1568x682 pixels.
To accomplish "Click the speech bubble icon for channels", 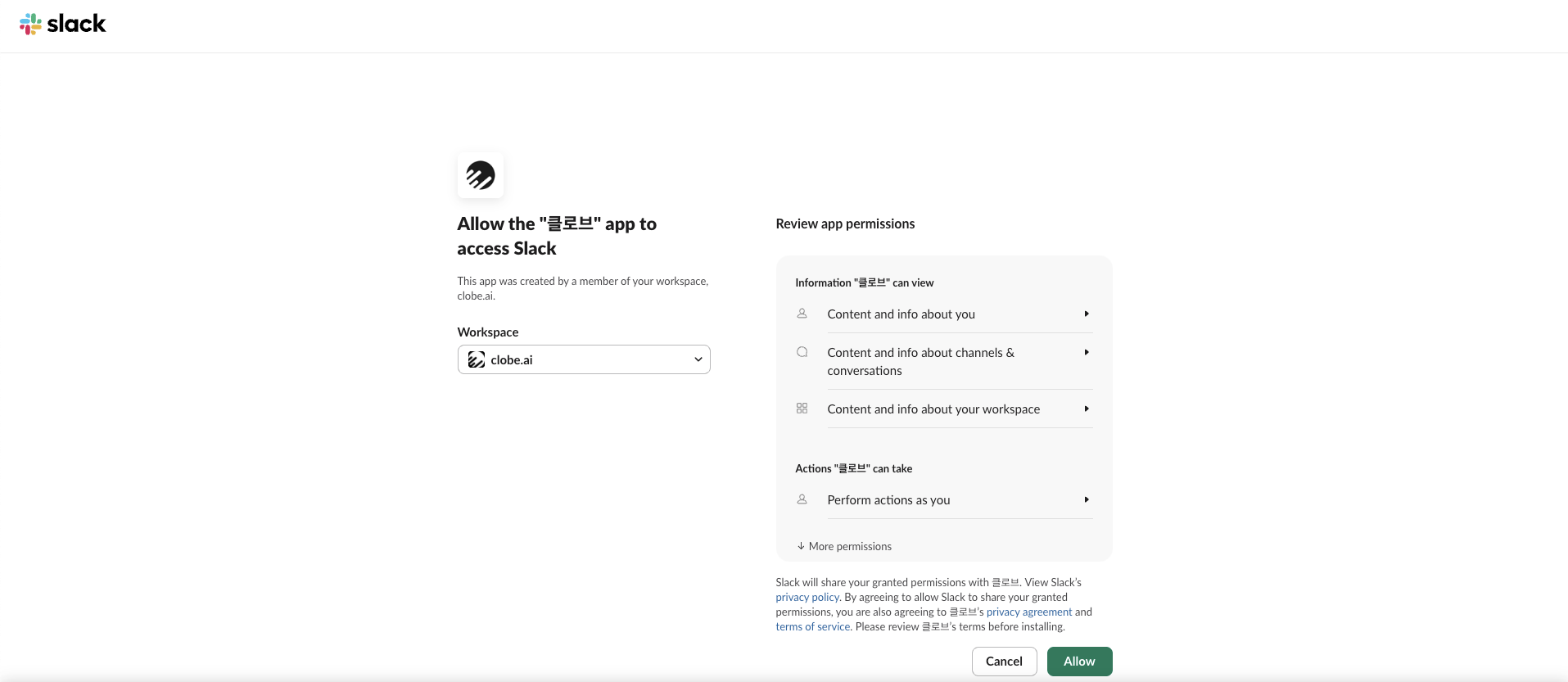I will tap(802, 352).
